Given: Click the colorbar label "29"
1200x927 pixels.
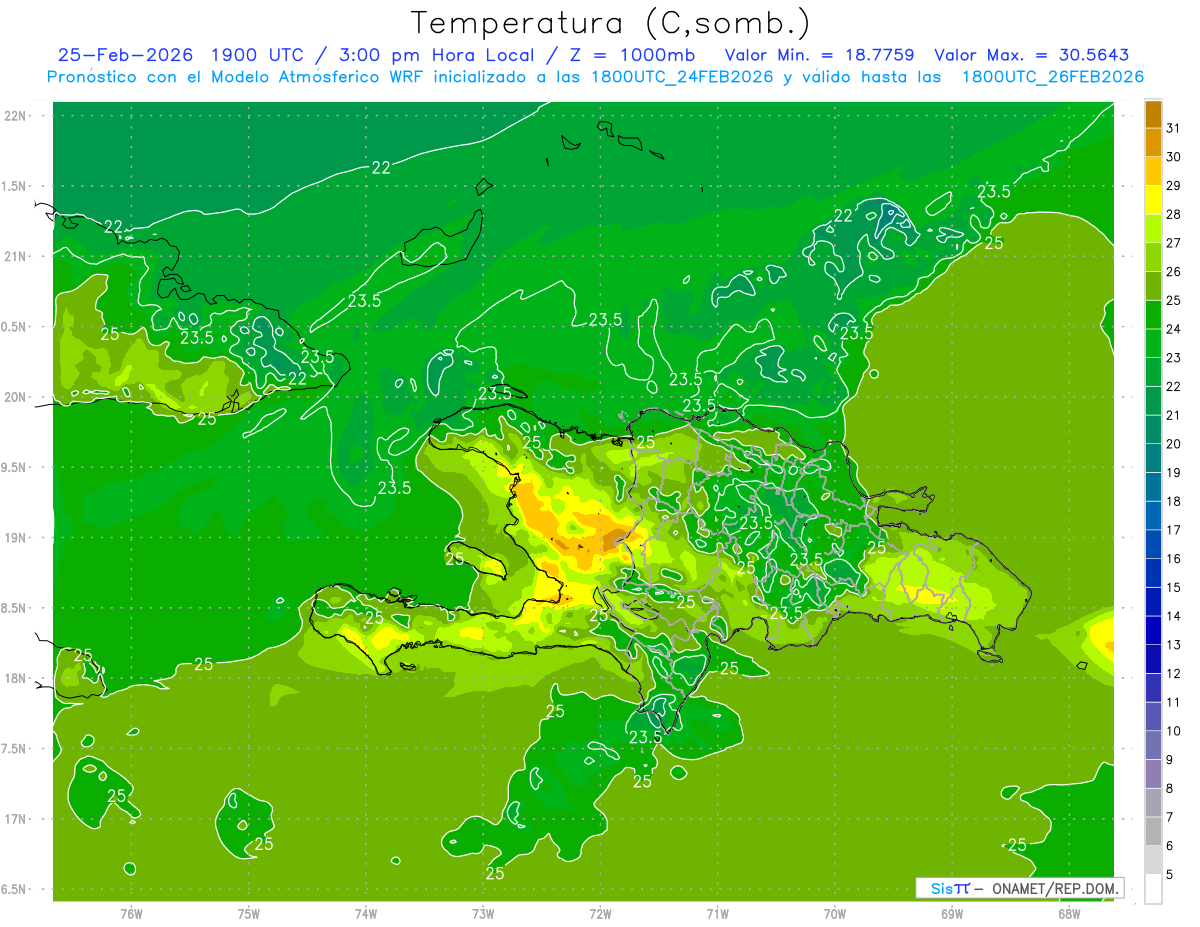Looking at the screenshot, I should click(x=1174, y=186).
